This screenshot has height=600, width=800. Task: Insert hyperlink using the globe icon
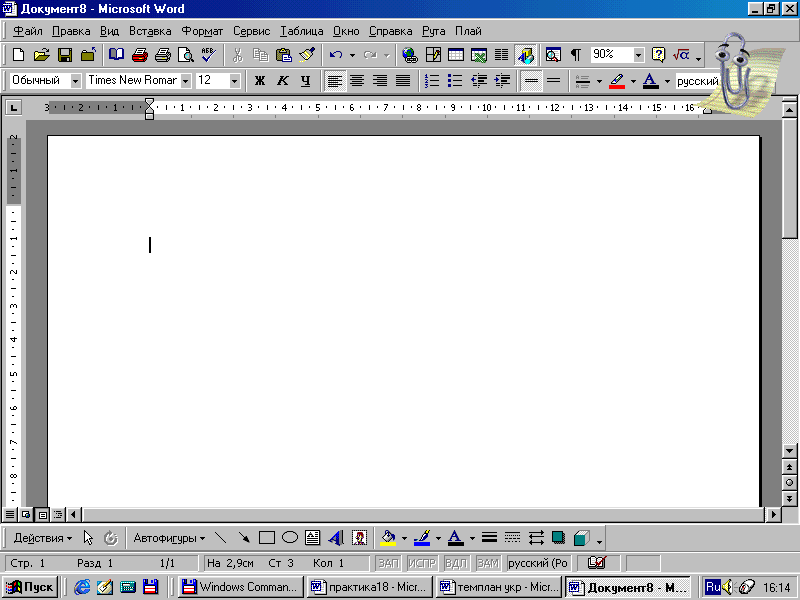point(410,55)
